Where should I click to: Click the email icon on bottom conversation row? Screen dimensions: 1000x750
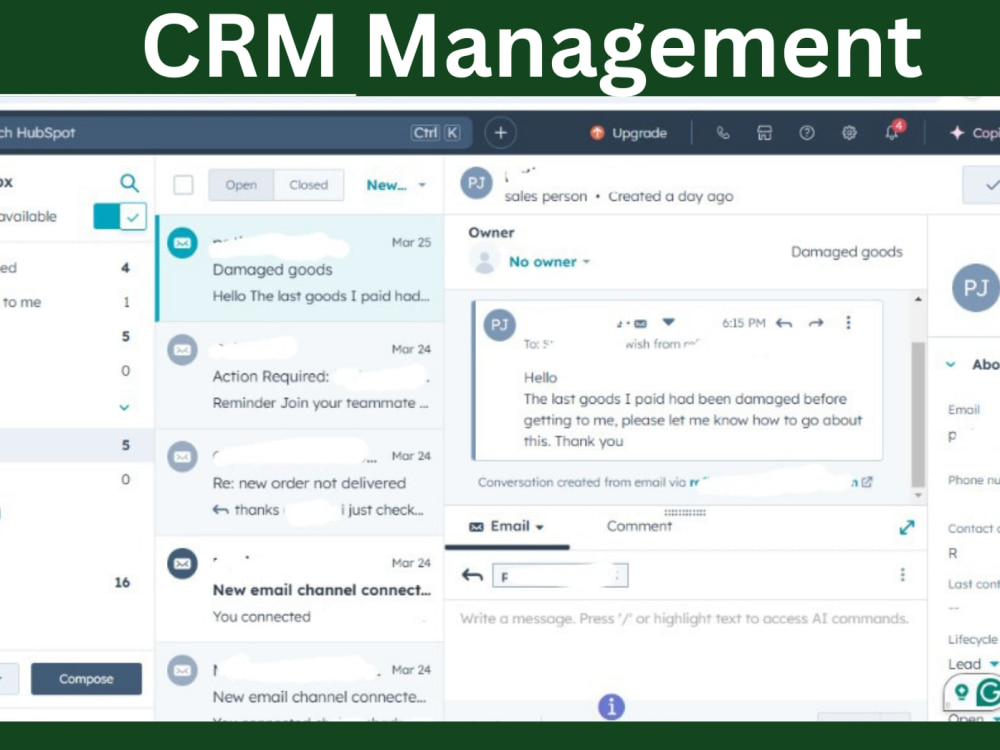pos(182,671)
